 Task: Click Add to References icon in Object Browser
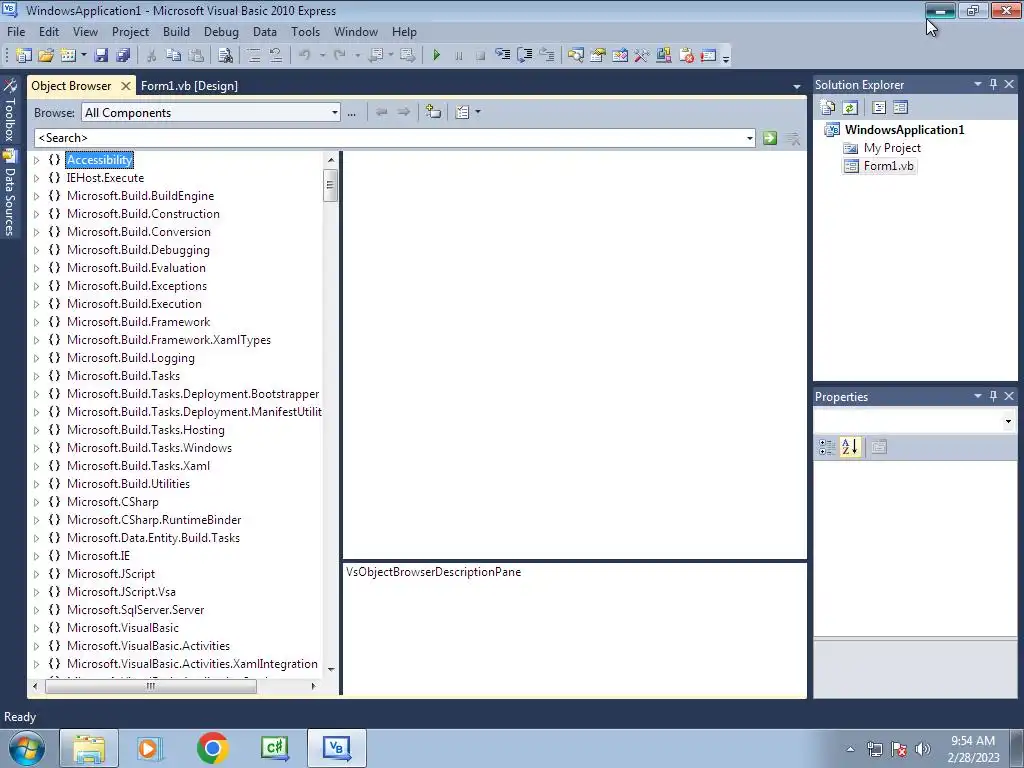(433, 112)
